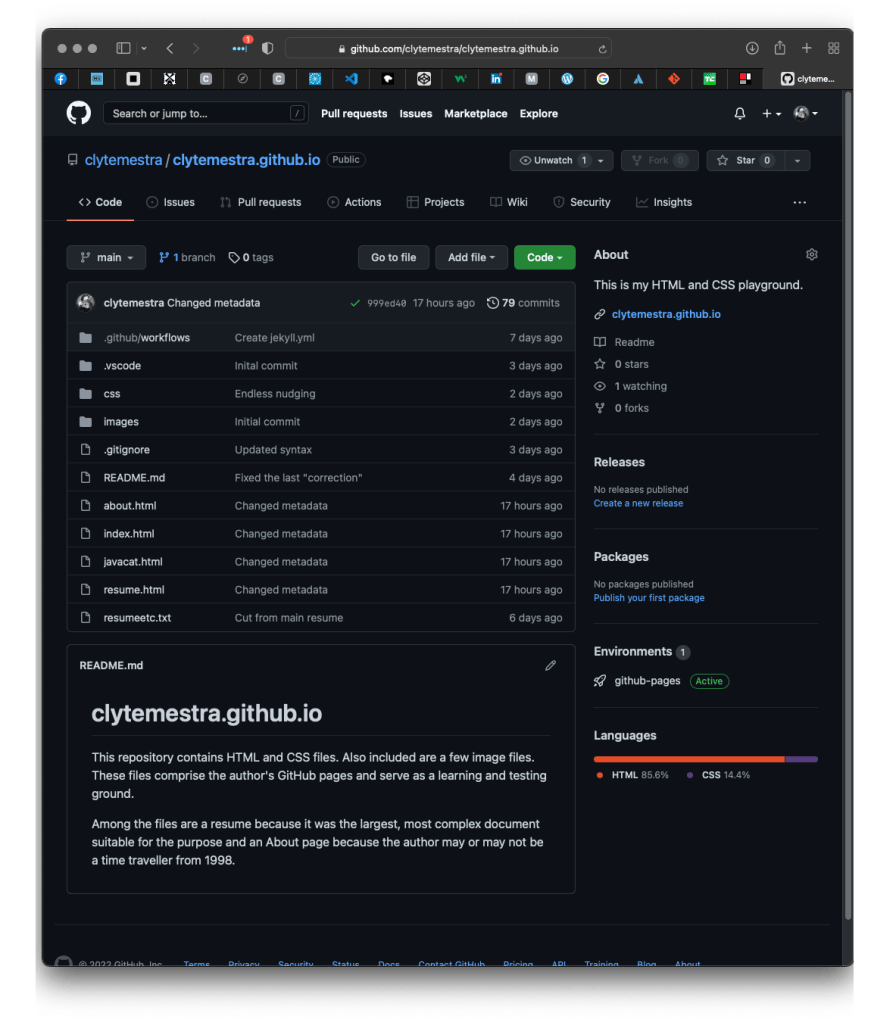Click the commit status green checkmark
Image resolution: width=896 pixels, height=1022 pixels.
[x=355, y=303]
